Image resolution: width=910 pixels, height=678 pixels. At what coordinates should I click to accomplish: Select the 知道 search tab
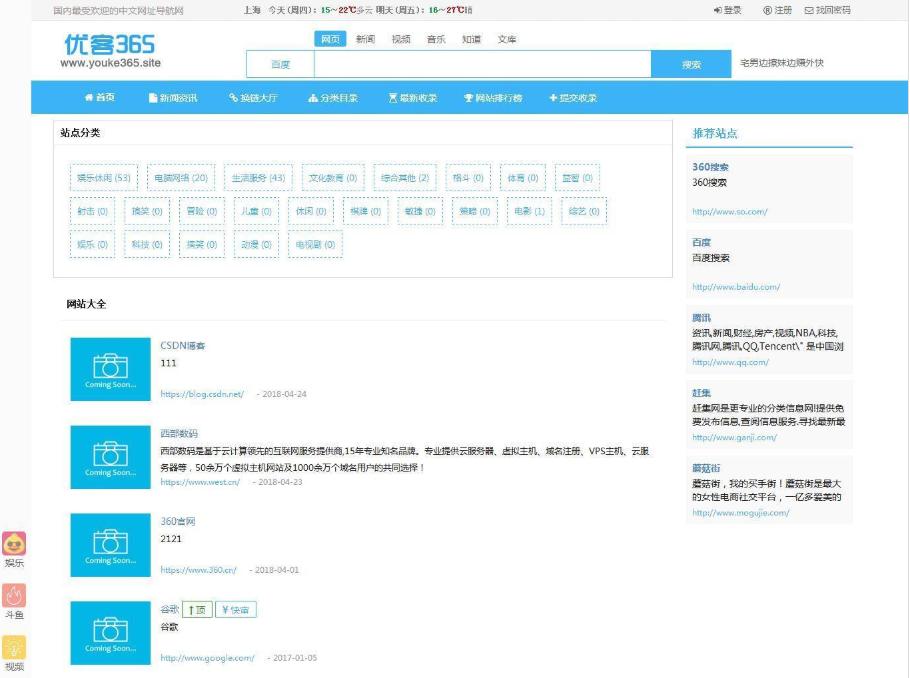click(x=471, y=39)
